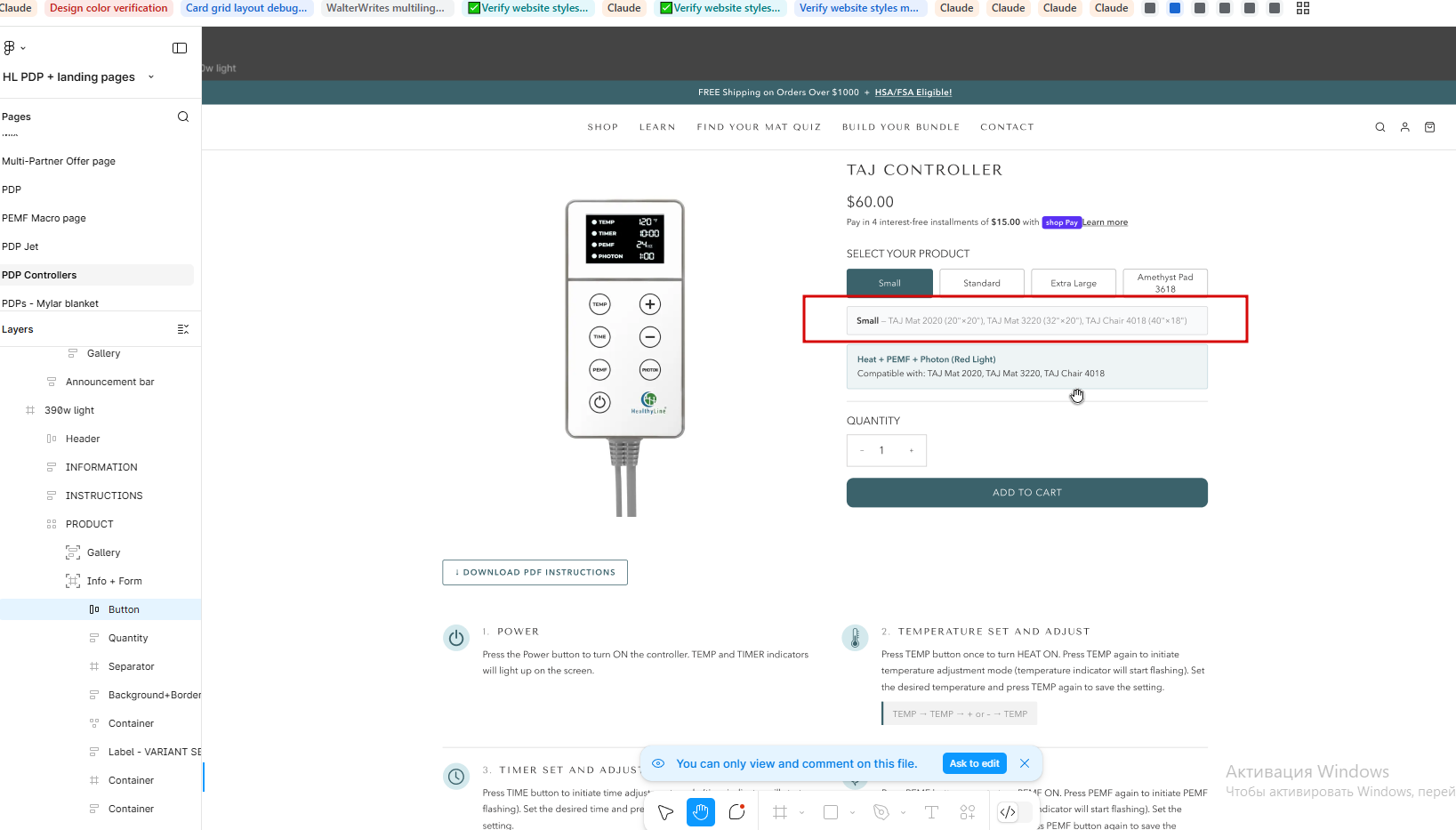Click the thermometer Temperature step icon
The height and width of the screenshot is (830, 1456).
tap(855, 638)
